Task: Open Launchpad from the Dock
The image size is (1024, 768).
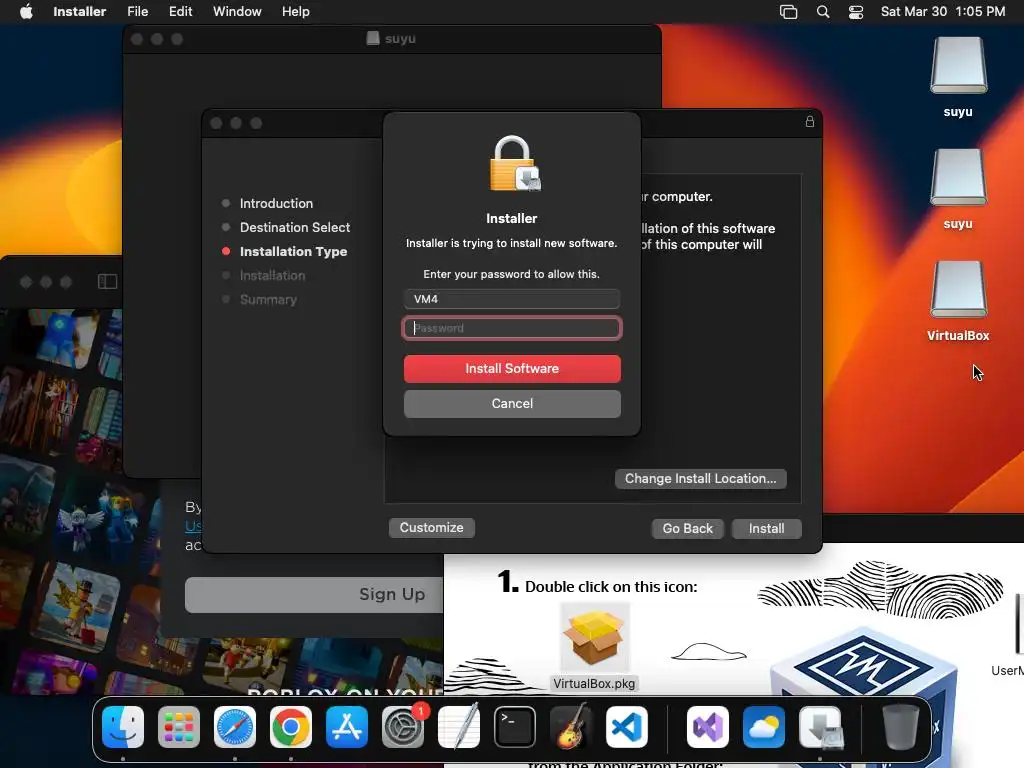Action: (x=179, y=727)
